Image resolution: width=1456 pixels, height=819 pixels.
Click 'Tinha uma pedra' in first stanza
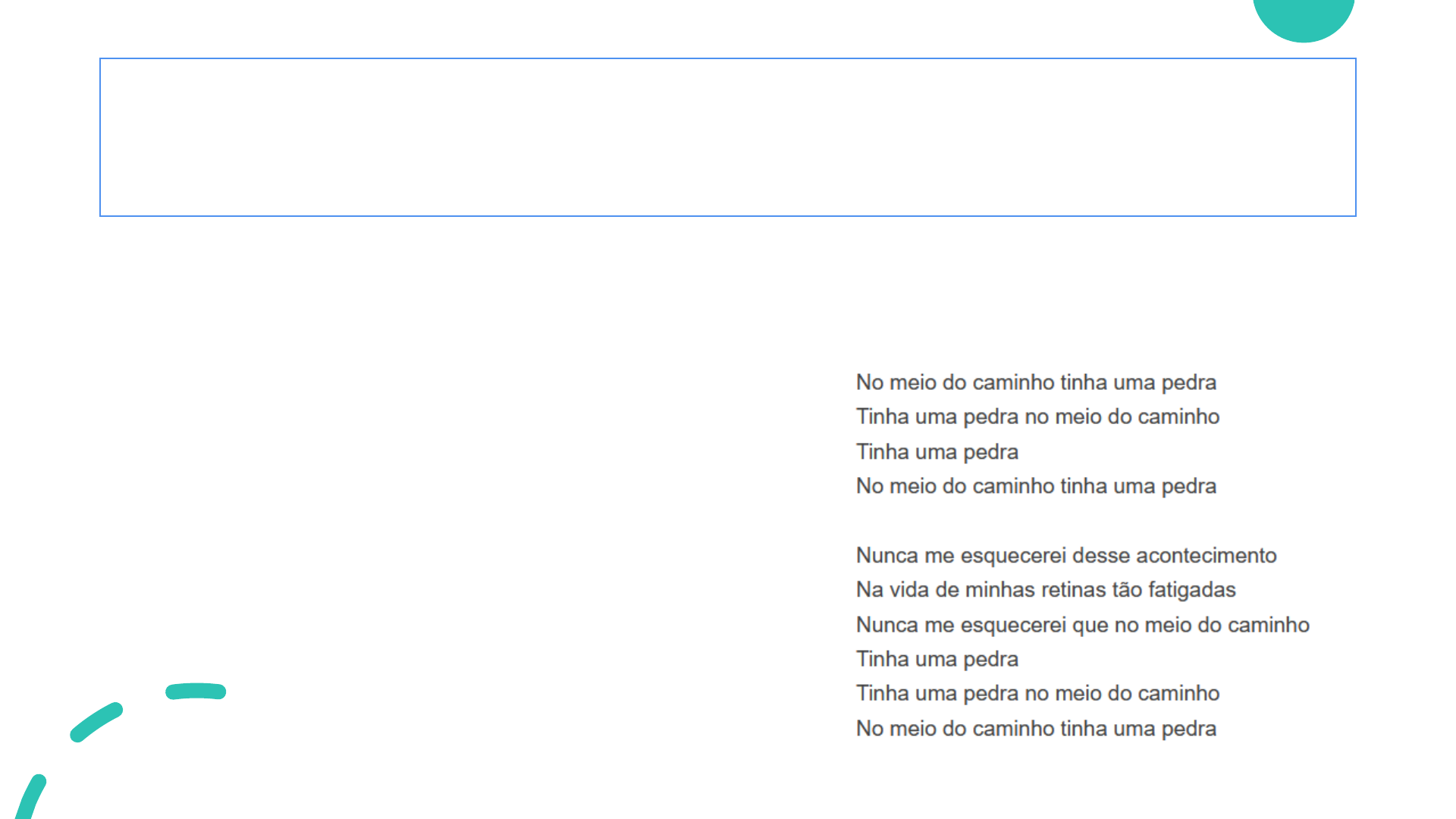click(x=937, y=452)
